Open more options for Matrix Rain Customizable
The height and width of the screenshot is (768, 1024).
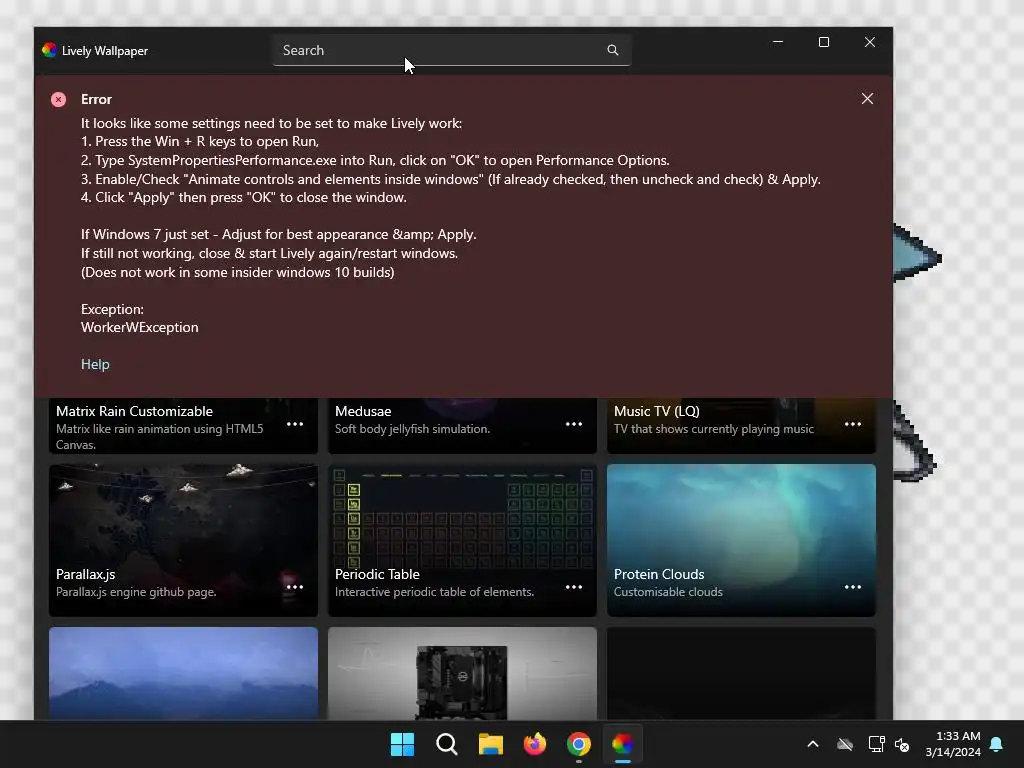295,424
